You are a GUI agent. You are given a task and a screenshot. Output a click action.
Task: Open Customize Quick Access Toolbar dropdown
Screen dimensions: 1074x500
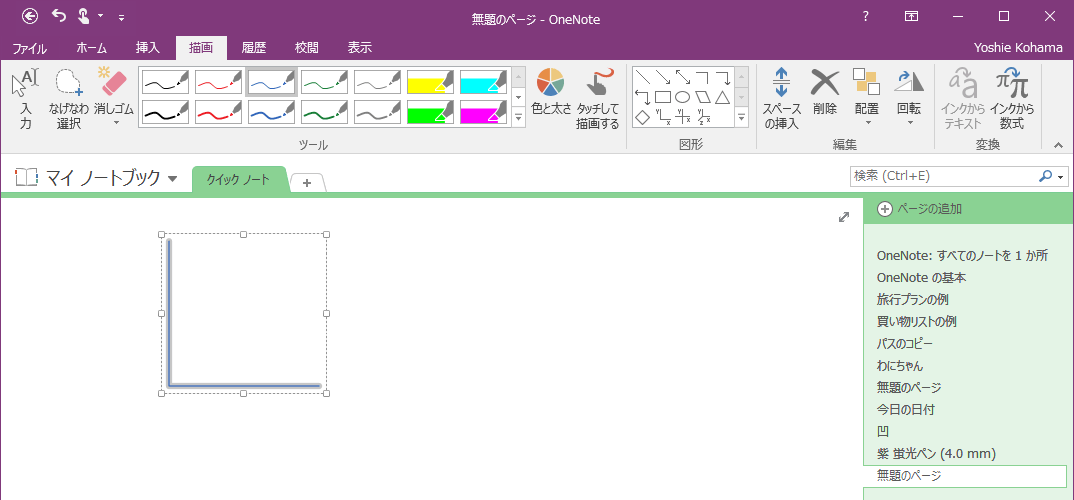point(121,16)
